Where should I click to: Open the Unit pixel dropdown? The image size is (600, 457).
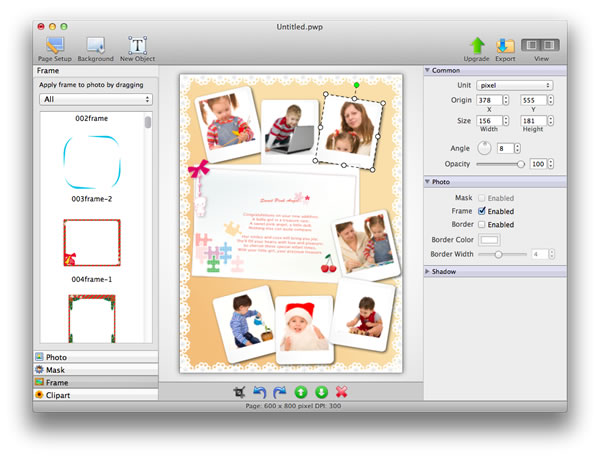click(x=515, y=85)
